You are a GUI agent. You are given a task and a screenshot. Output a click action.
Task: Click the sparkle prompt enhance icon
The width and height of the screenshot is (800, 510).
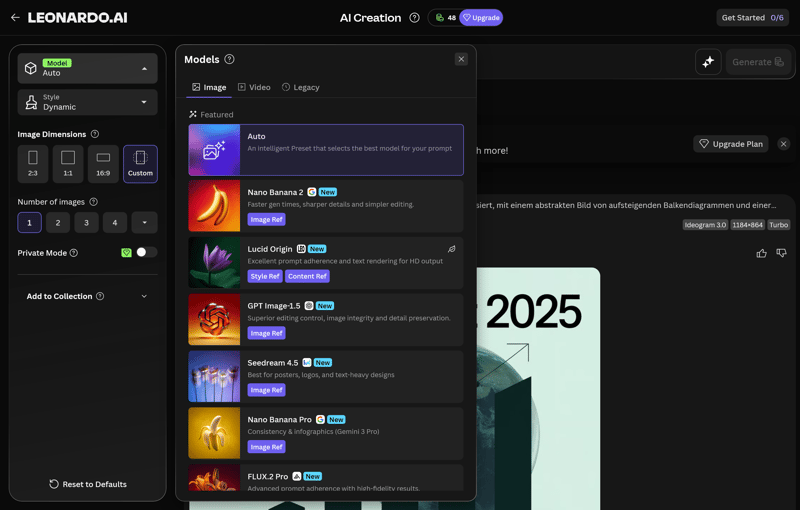[708, 62]
